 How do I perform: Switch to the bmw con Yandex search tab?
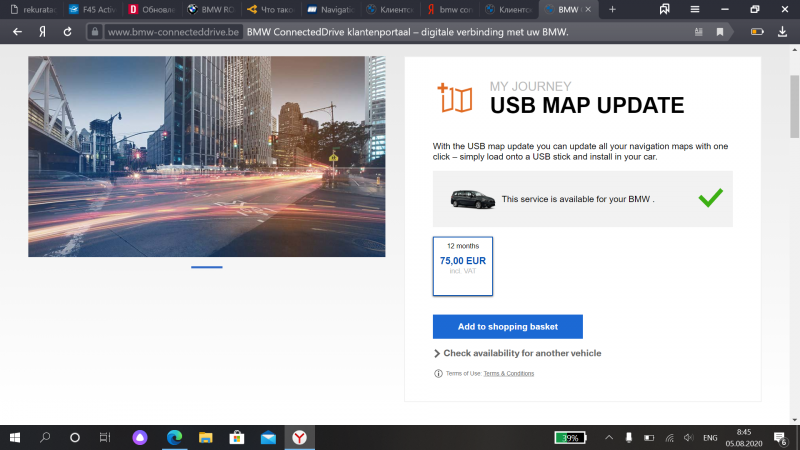point(449,9)
